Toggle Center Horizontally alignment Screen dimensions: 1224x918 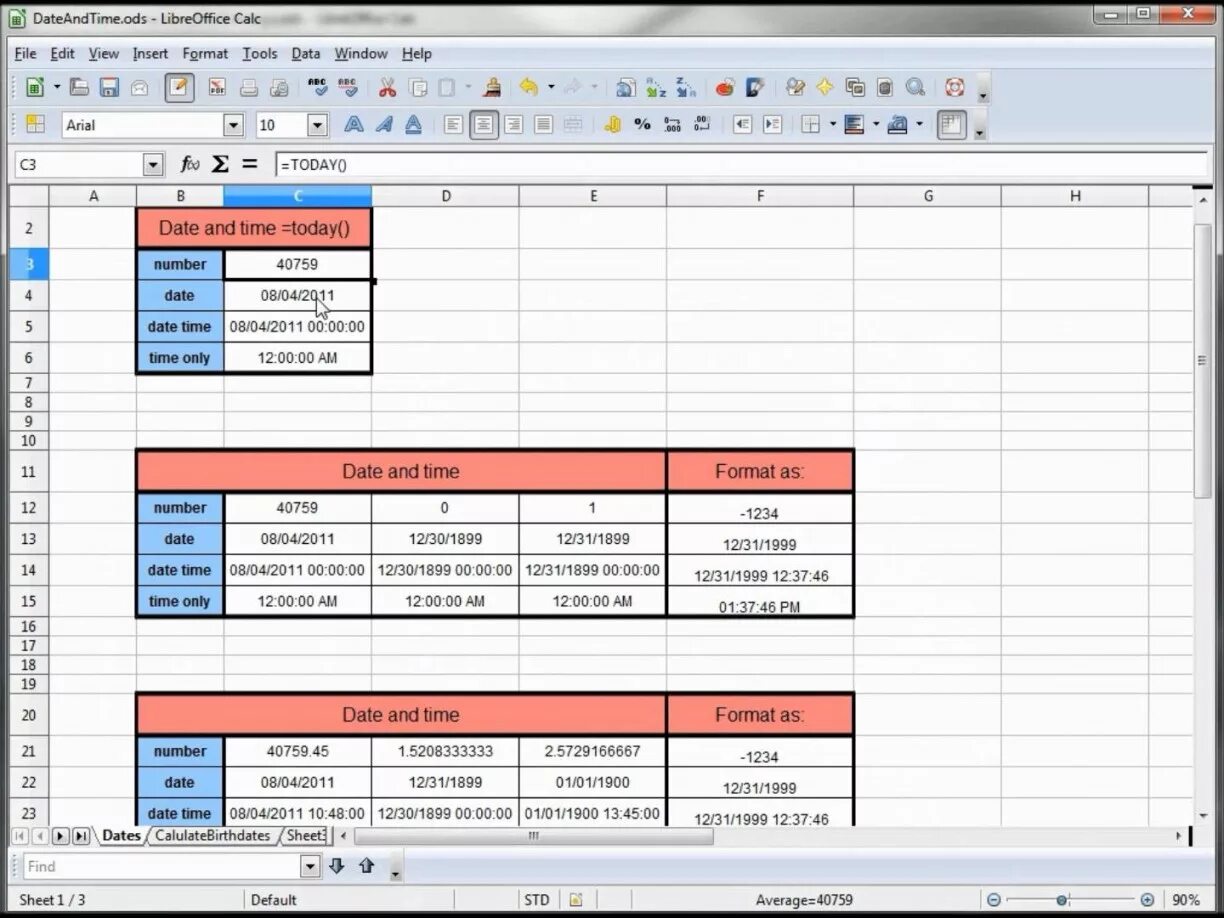pyautogui.click(x=484, y=125)
